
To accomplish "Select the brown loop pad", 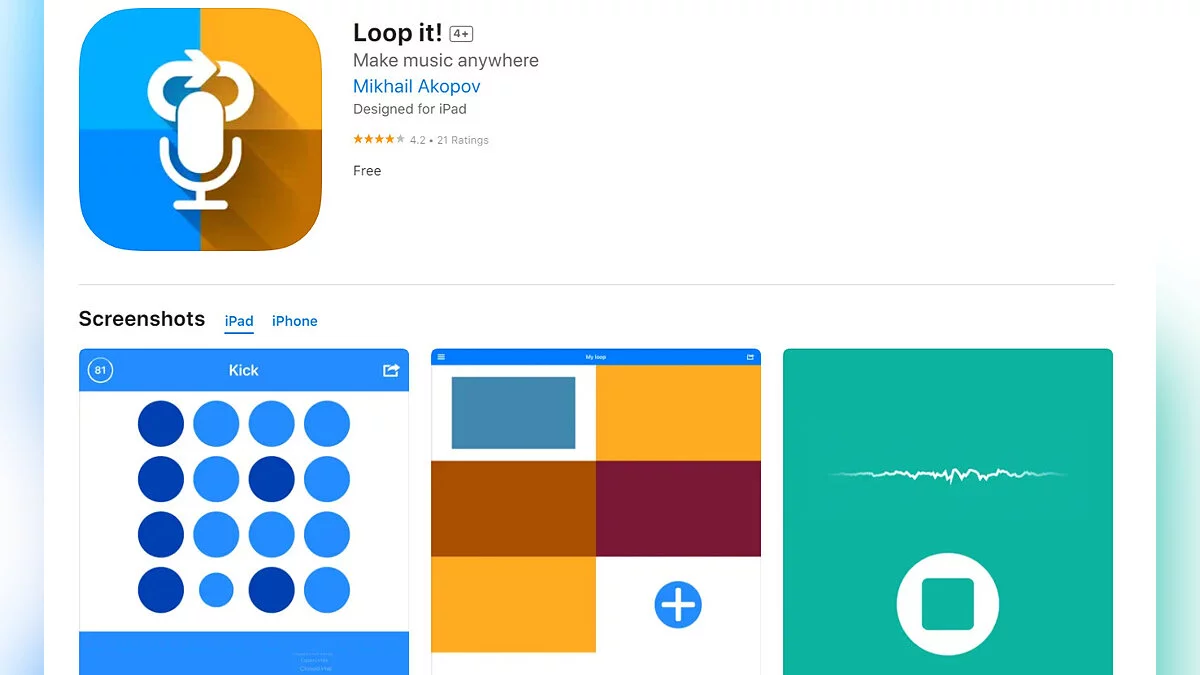I will [x=513, y=508].
